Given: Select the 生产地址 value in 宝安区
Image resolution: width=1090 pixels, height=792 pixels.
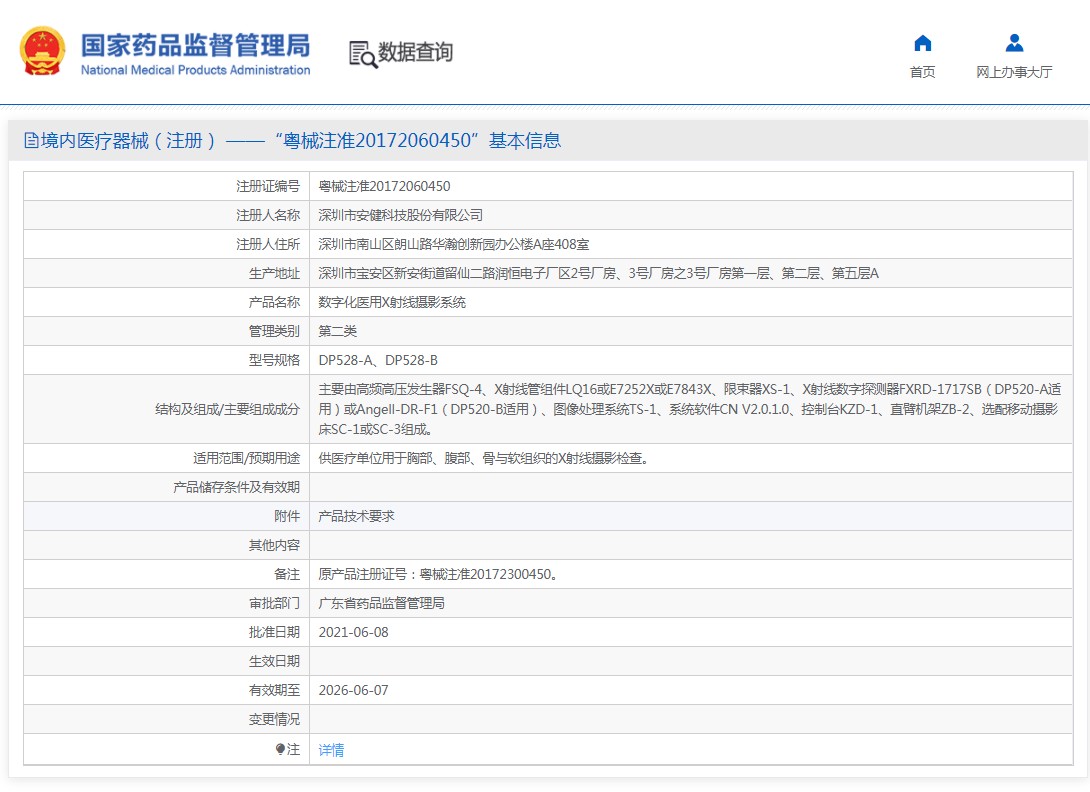Looking at the screenshot, I should click(599, 273).
